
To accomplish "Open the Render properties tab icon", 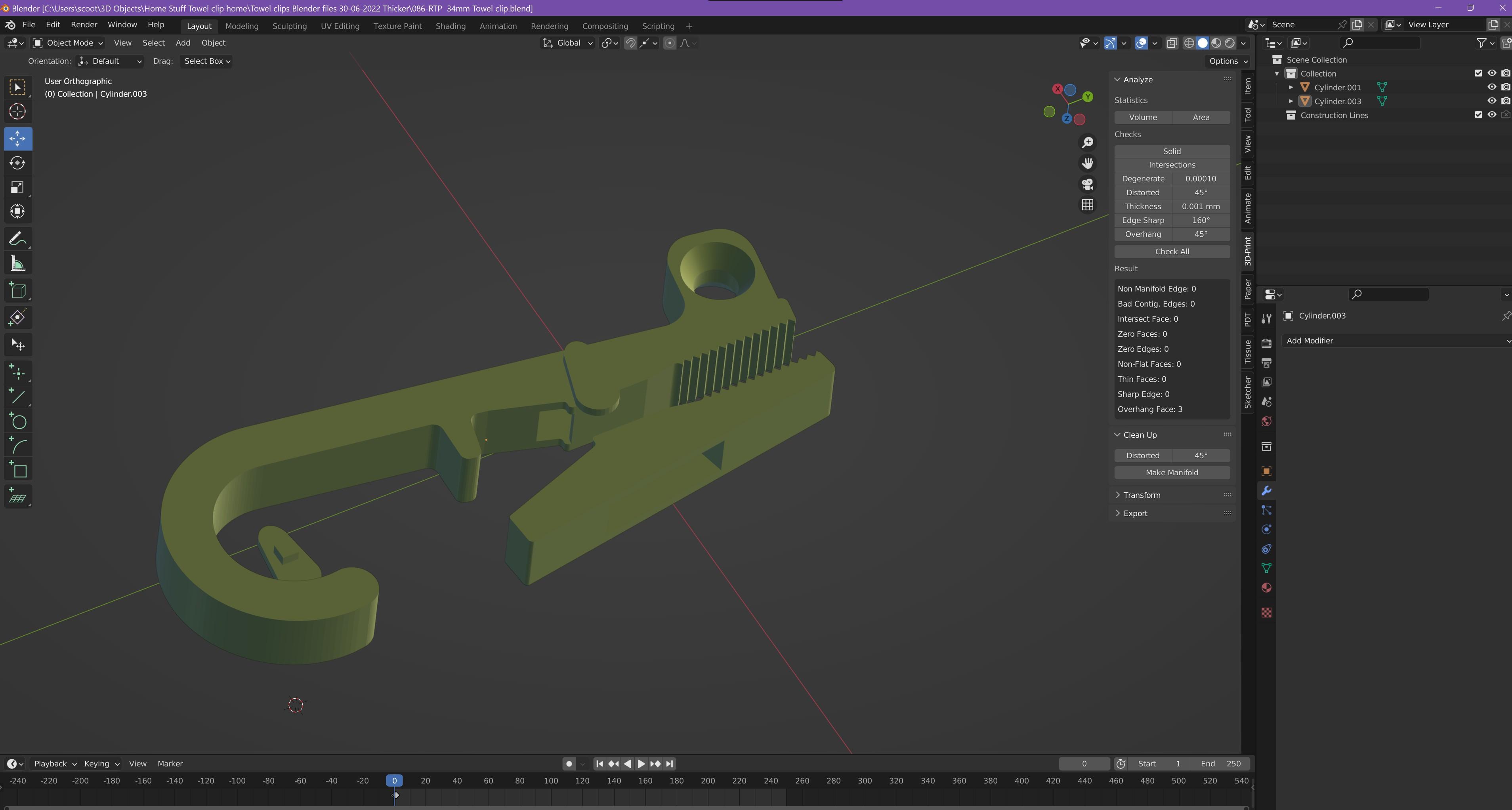I will [x=1267, y=343].
